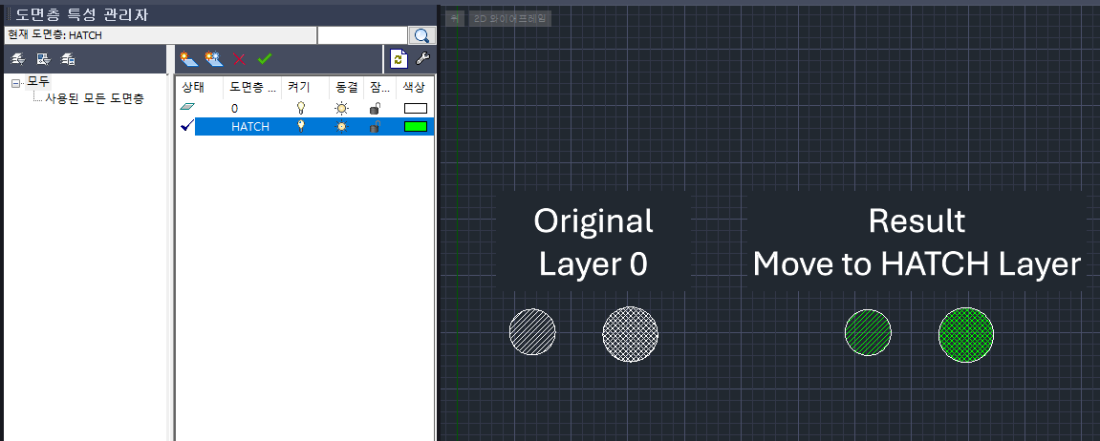Open the green color swatch for HATCH
The image size is (1100, 441).
415,127
